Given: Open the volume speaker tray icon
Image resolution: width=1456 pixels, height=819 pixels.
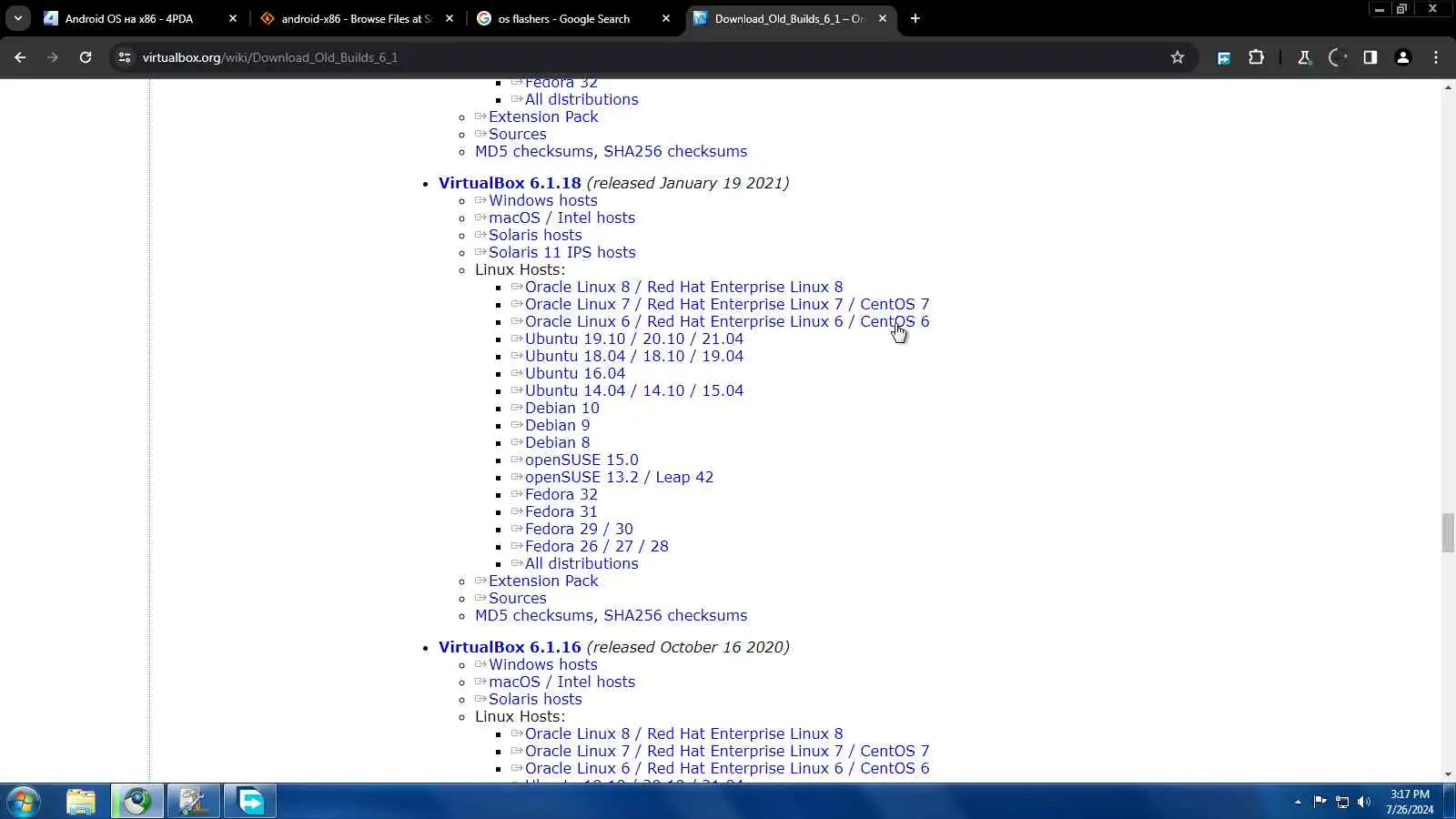Looking at the screenshot, I should pyautogui.click(x=1363, y=802).
